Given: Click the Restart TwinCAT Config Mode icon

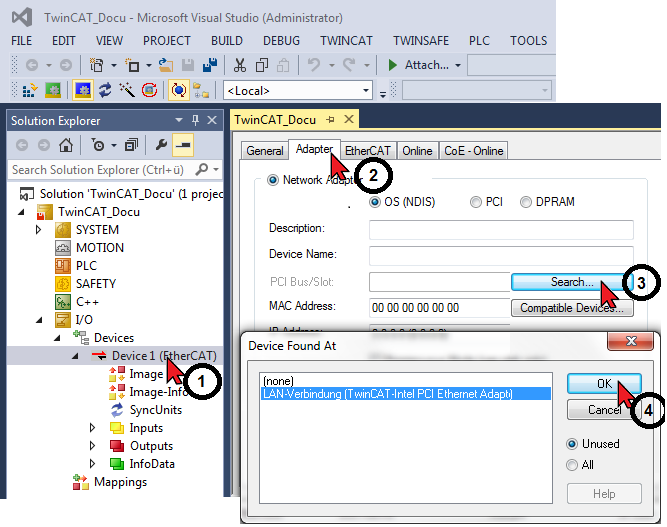Looking at the screenshot, I should [83, 90].
